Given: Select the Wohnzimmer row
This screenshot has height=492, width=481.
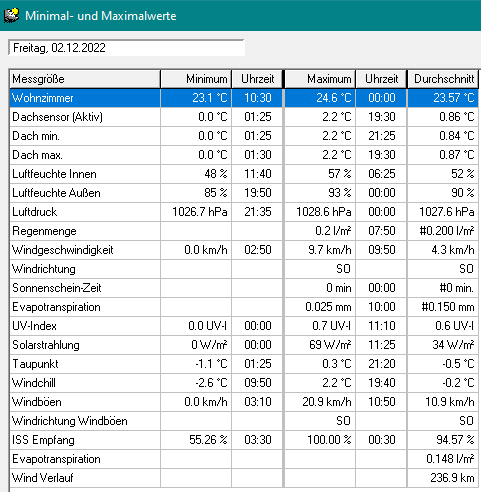Looking at the screenshot, I should point(244,98).
